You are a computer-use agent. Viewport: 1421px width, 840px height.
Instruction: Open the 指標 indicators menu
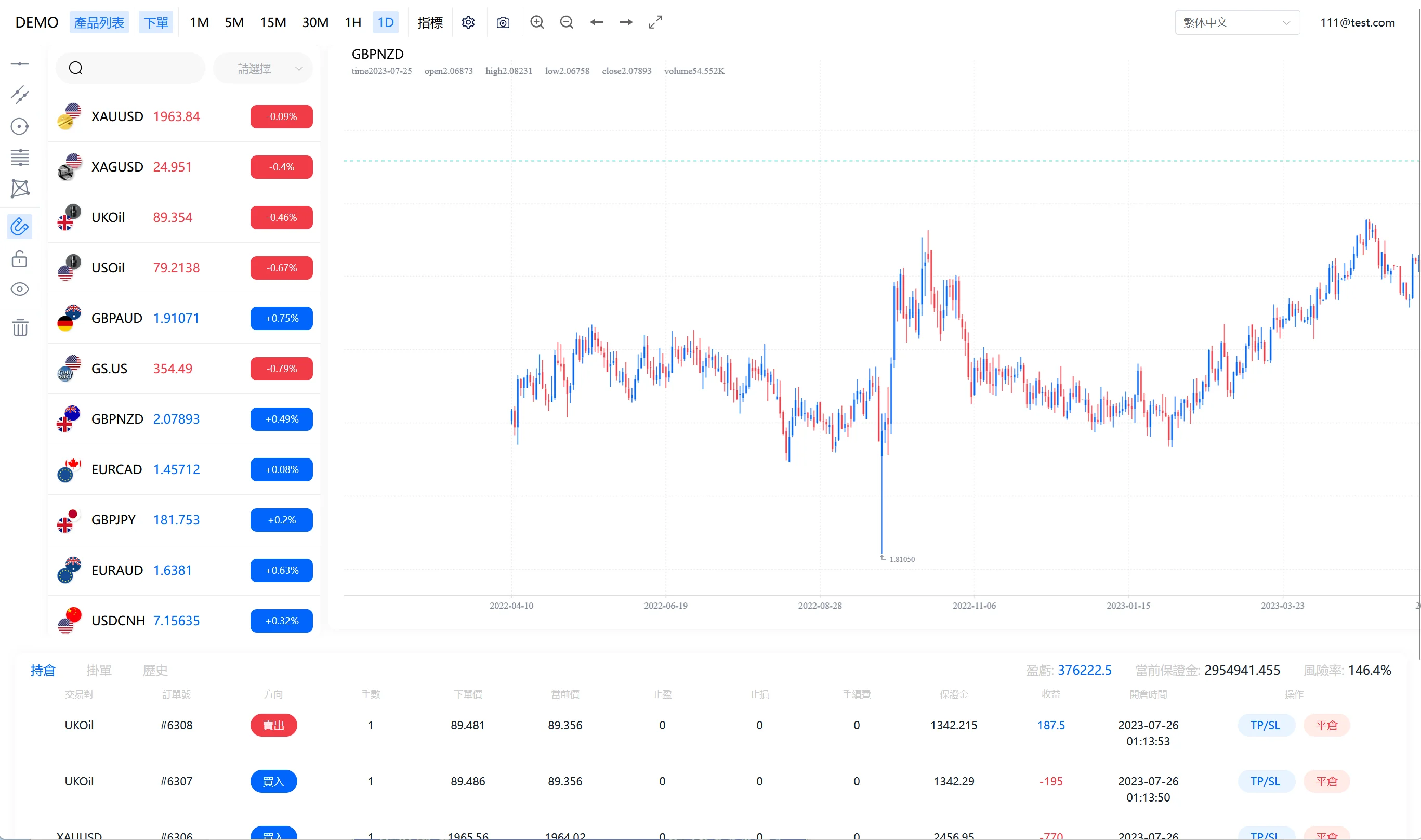pyautogui.click(x=430, y=23)
